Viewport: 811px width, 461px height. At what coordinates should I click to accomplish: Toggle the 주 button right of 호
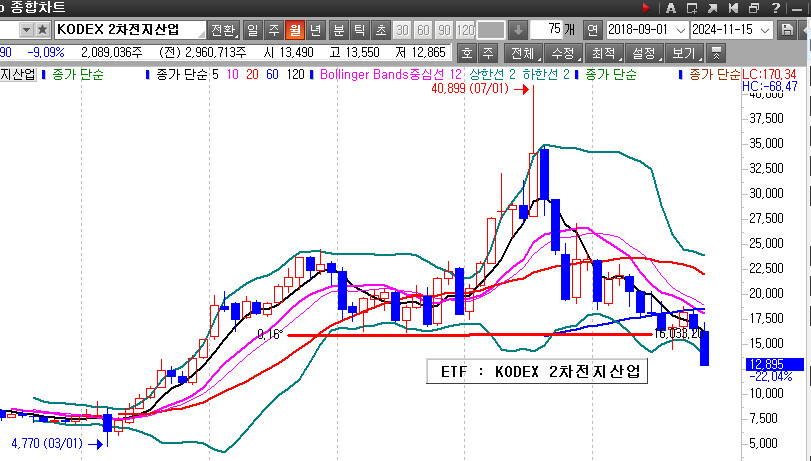pos(488,53)
